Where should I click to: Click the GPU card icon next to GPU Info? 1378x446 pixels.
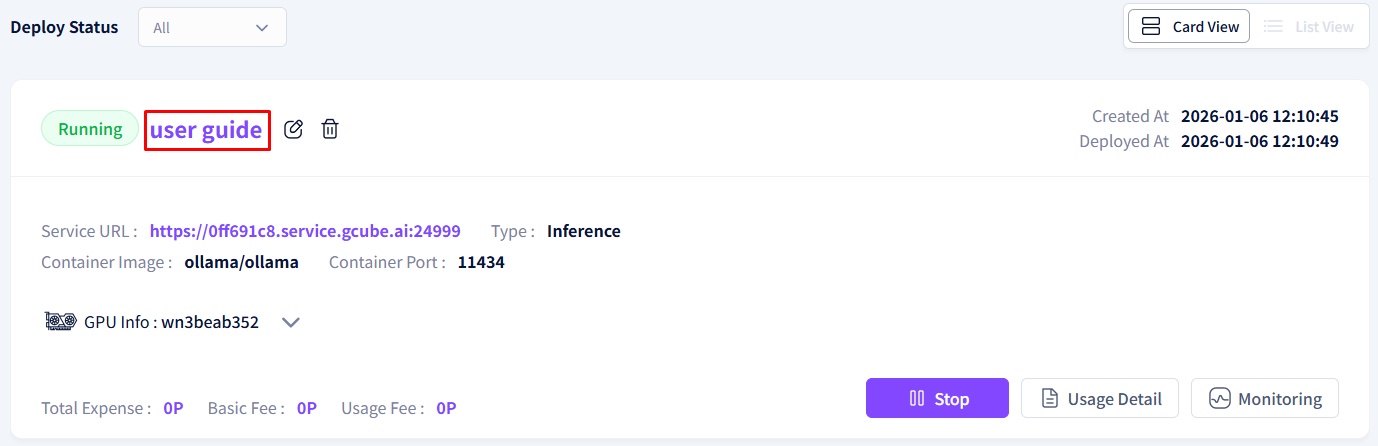tap(60, 322)
